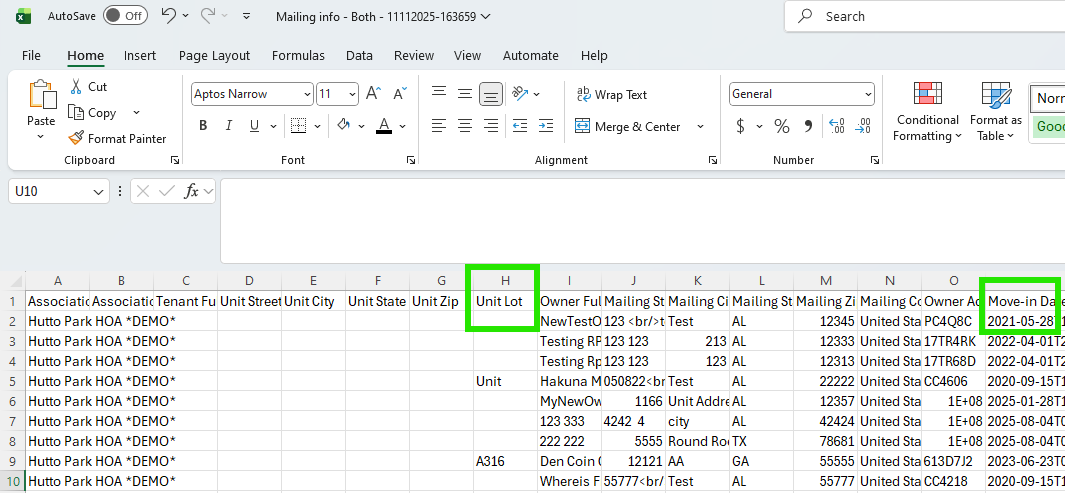The height and width of the screenshot is (493, 1065).
Task: Click the Paste button
Action: [41, 110]
